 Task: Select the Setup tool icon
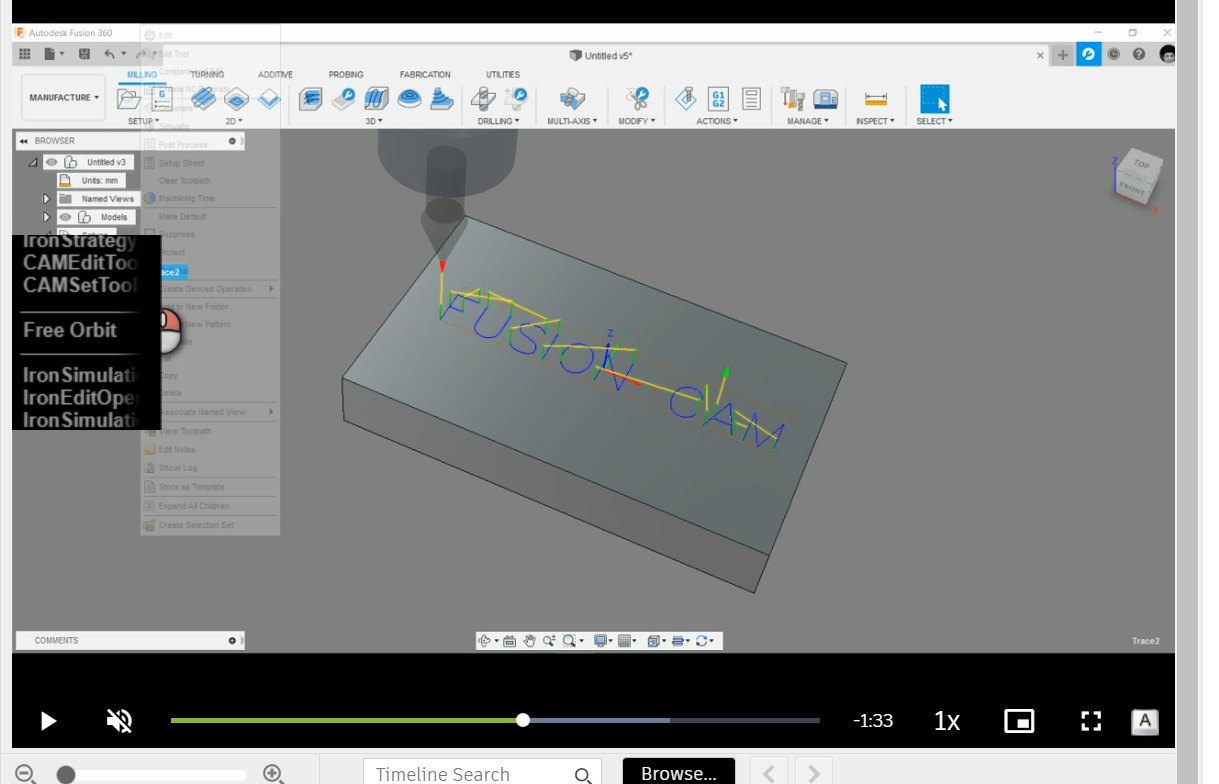(x=130, y=100)
